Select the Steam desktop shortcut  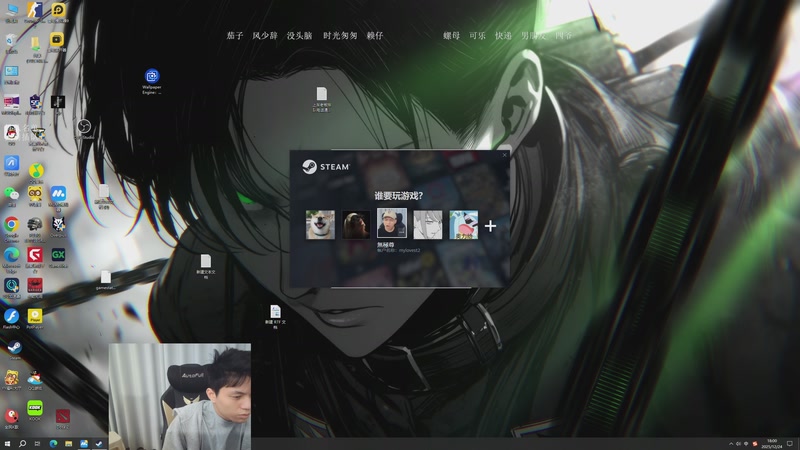pos(14,350)
